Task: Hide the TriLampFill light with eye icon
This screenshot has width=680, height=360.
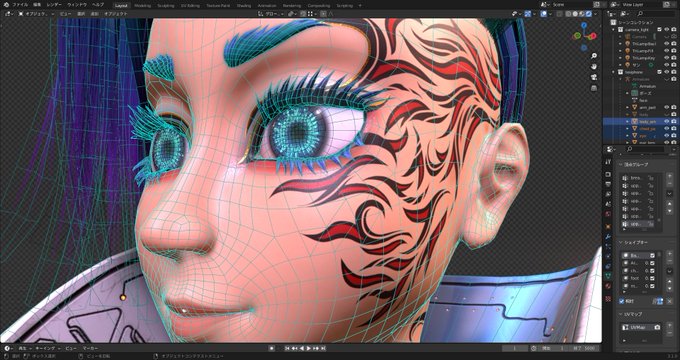Action: (667, 51)
